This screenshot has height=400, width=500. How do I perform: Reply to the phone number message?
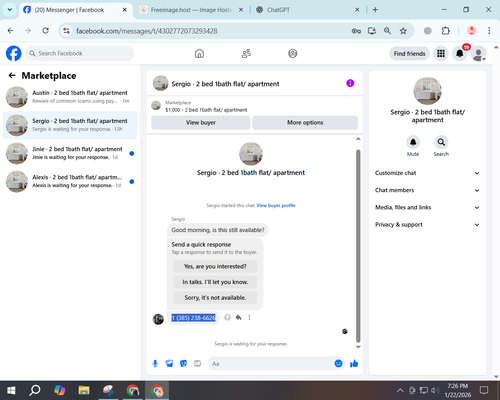(x=238, y=317)
